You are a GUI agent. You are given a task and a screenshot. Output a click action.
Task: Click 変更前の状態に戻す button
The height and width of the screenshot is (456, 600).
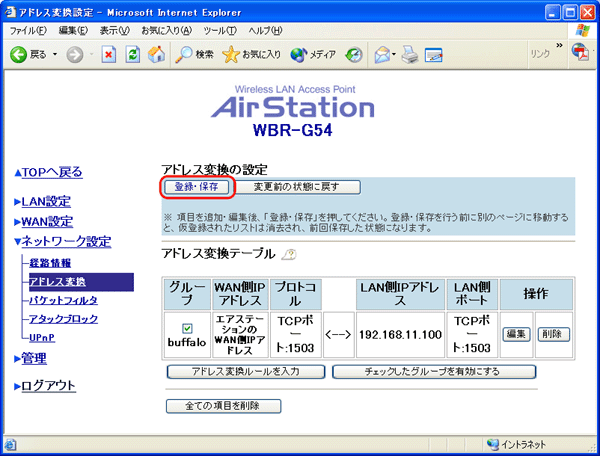tap(297, 187)
